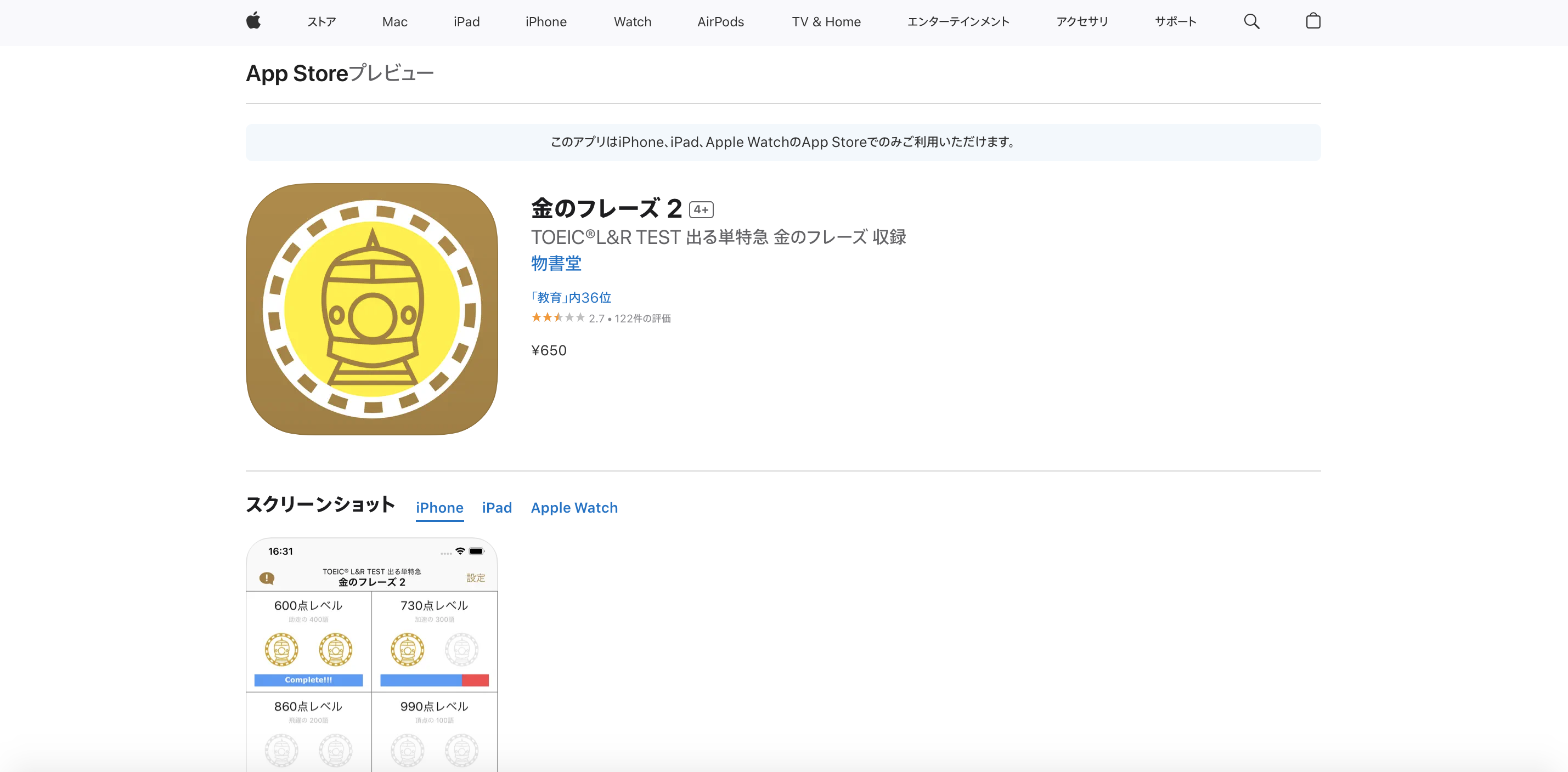Viewport: 1568px width, 772px height.
Task: Open the サポート menu item
Action: pos(1175,22)
